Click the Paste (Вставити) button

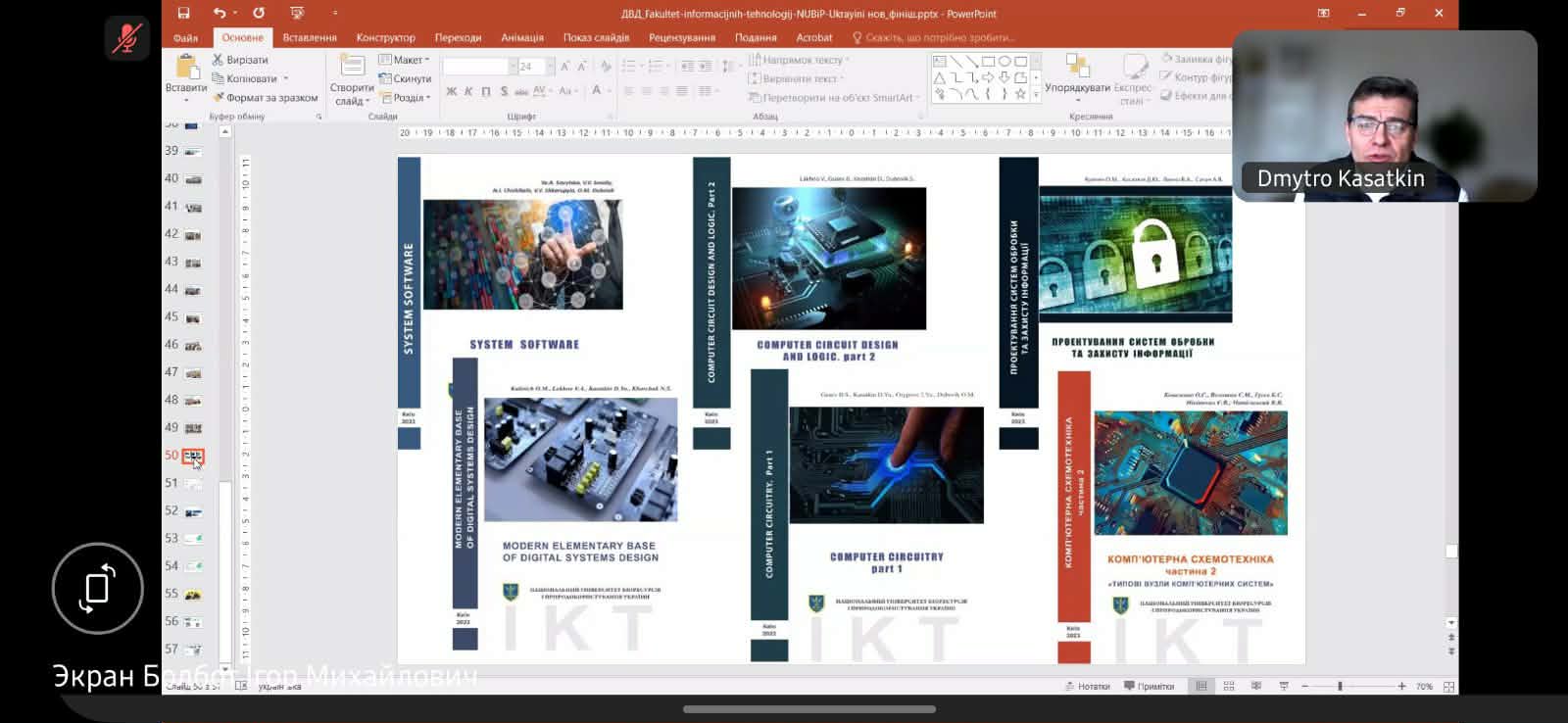point(186,74)
